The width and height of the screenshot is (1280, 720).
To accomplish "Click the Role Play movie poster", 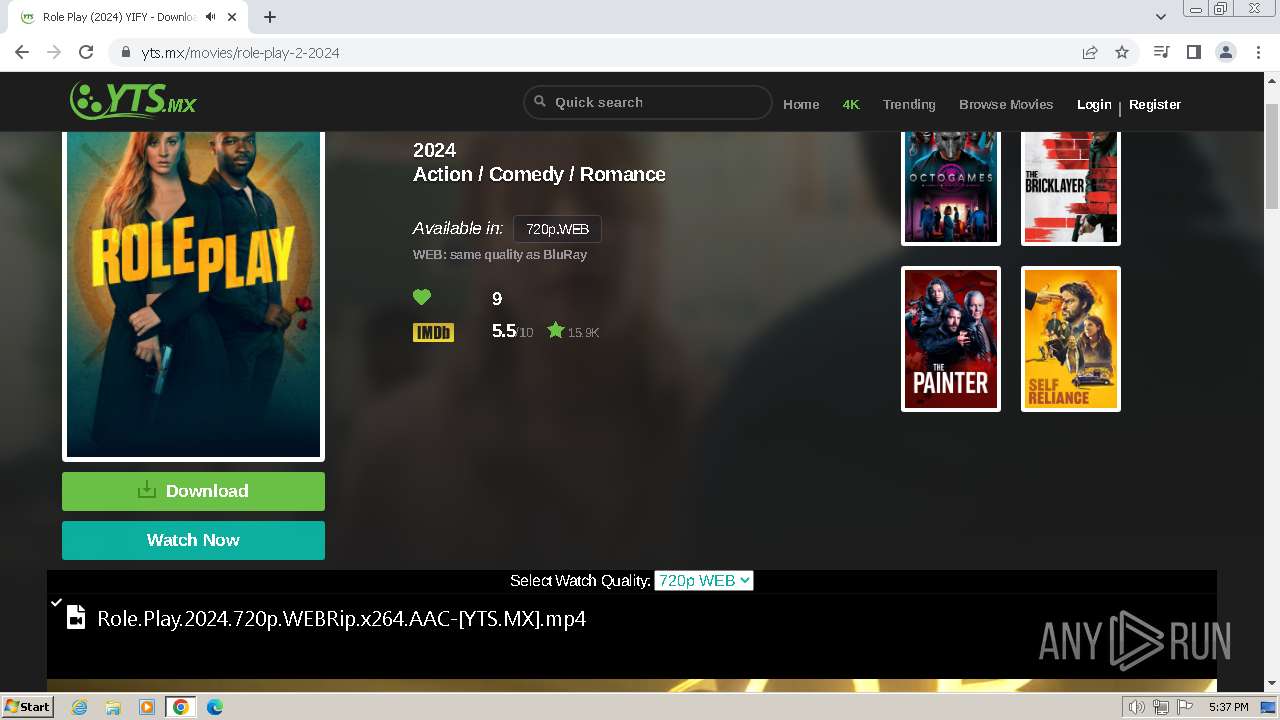I will (x=193, y=295).
